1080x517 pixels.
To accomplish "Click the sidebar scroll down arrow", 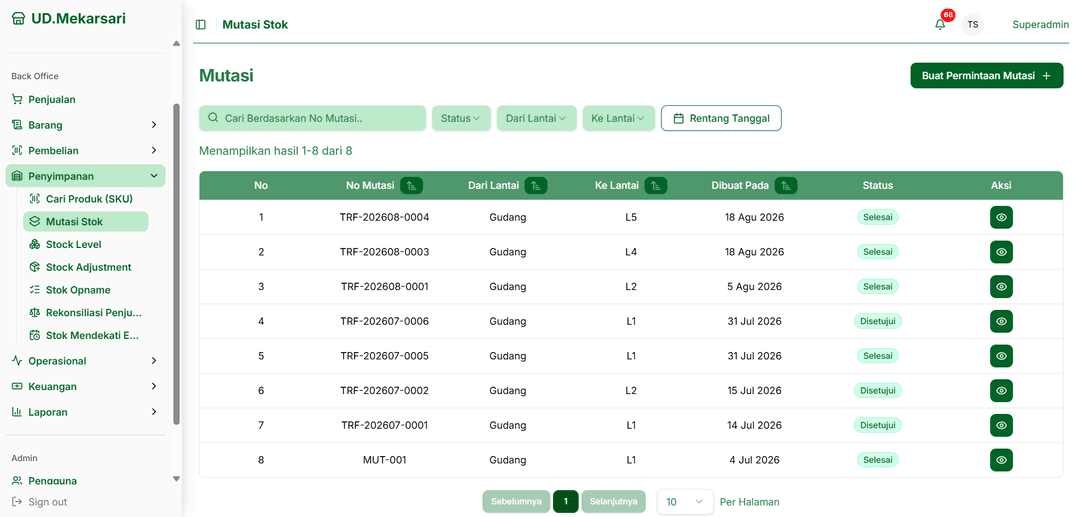I will point(176,478).
